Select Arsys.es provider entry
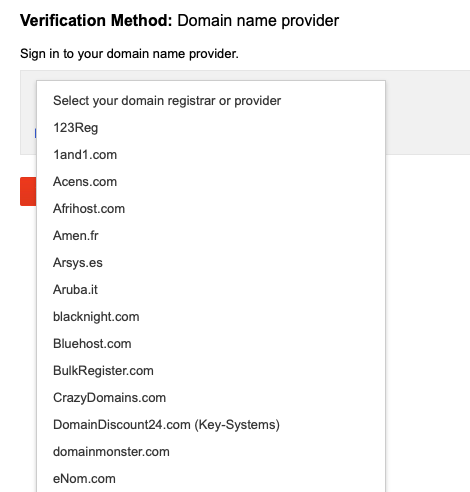470x492 pixels. tap(211, 263)
